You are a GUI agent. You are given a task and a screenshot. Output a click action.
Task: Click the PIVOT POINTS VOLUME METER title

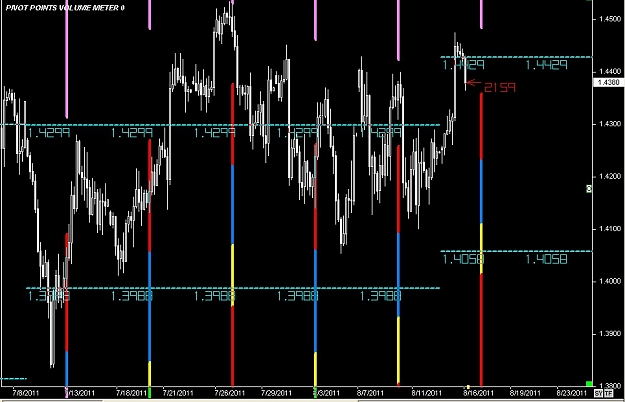click(x=65, y=8)
